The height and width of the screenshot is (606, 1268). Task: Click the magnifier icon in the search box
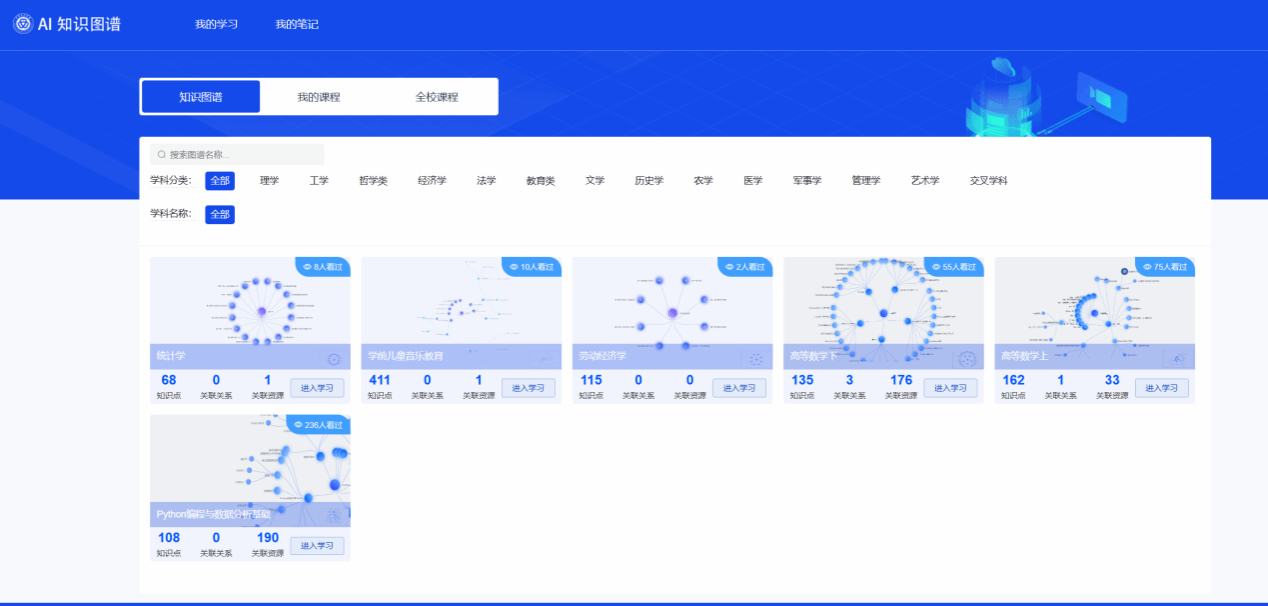click(x=162, y=155)
